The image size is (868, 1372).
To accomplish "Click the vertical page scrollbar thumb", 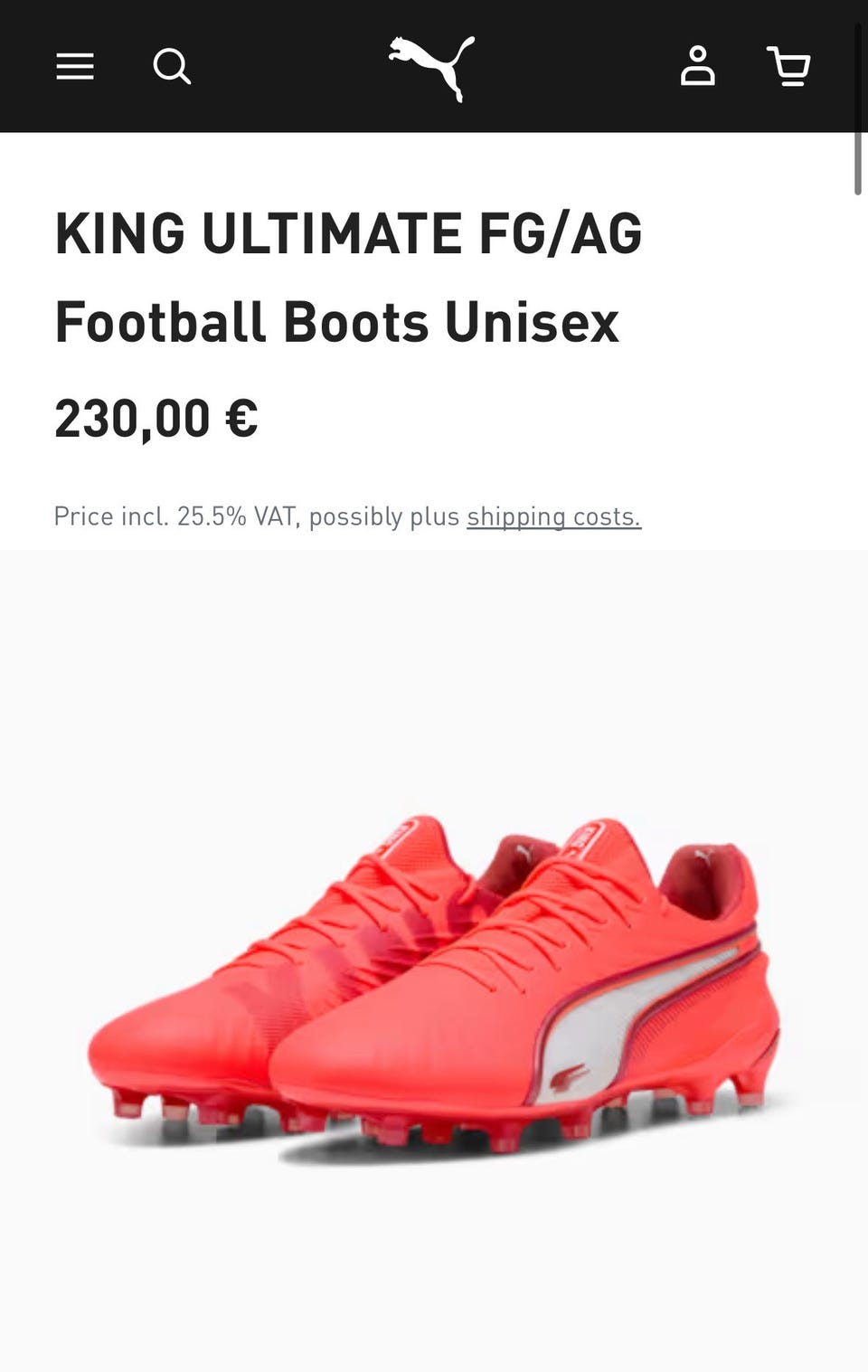I will (x=858, y=109).
